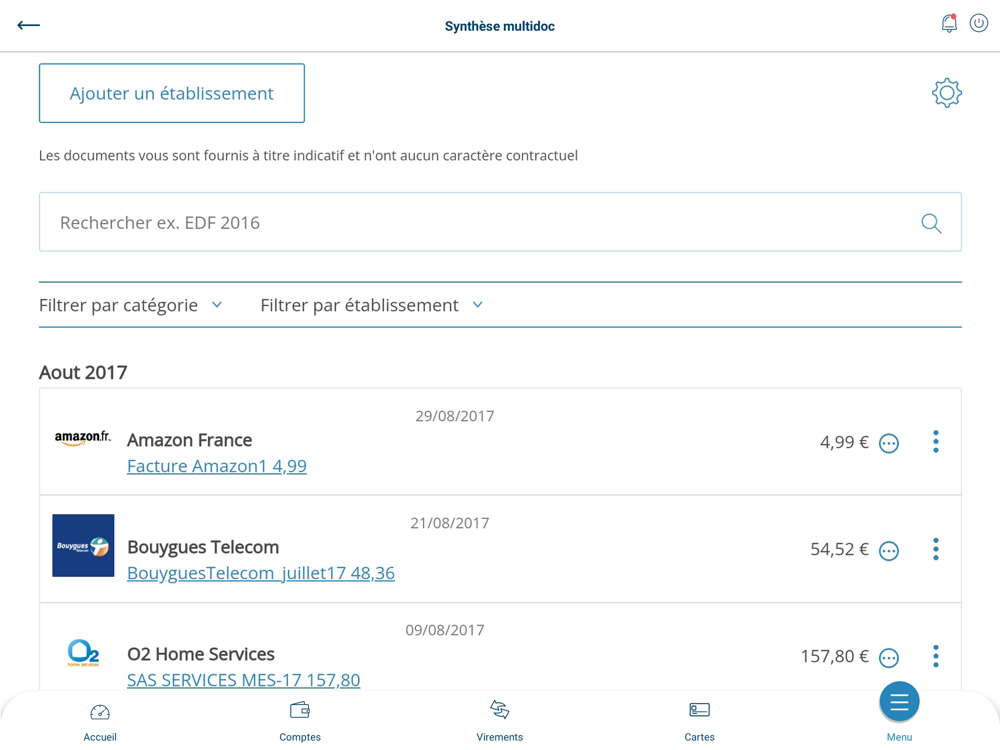The height and width of the screenshot is (750, 1000).
Task: Expand Filtrer par établissement dropdown
Action: pyautogui.click(x=372, y=305)
